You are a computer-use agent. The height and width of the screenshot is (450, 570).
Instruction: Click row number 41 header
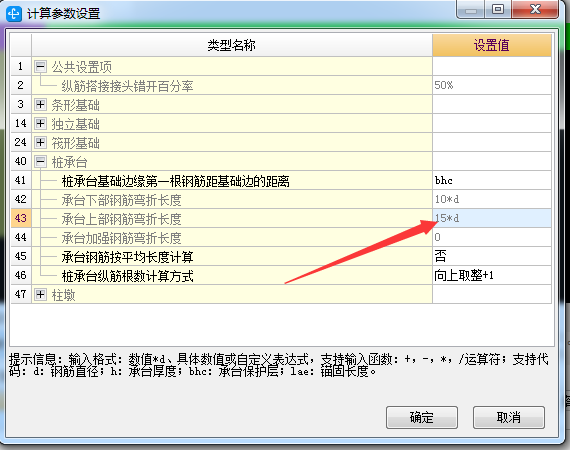[x=21, y=180]
